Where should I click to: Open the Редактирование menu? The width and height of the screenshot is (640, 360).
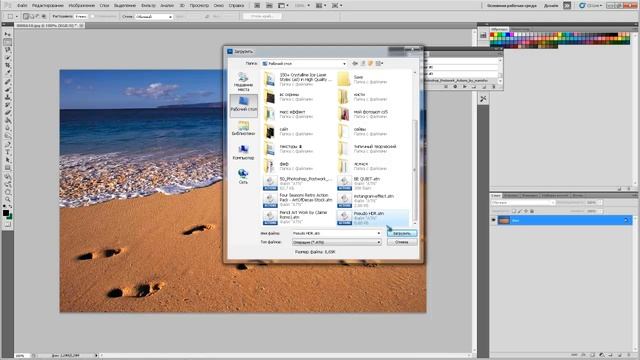tap(47, 6)
